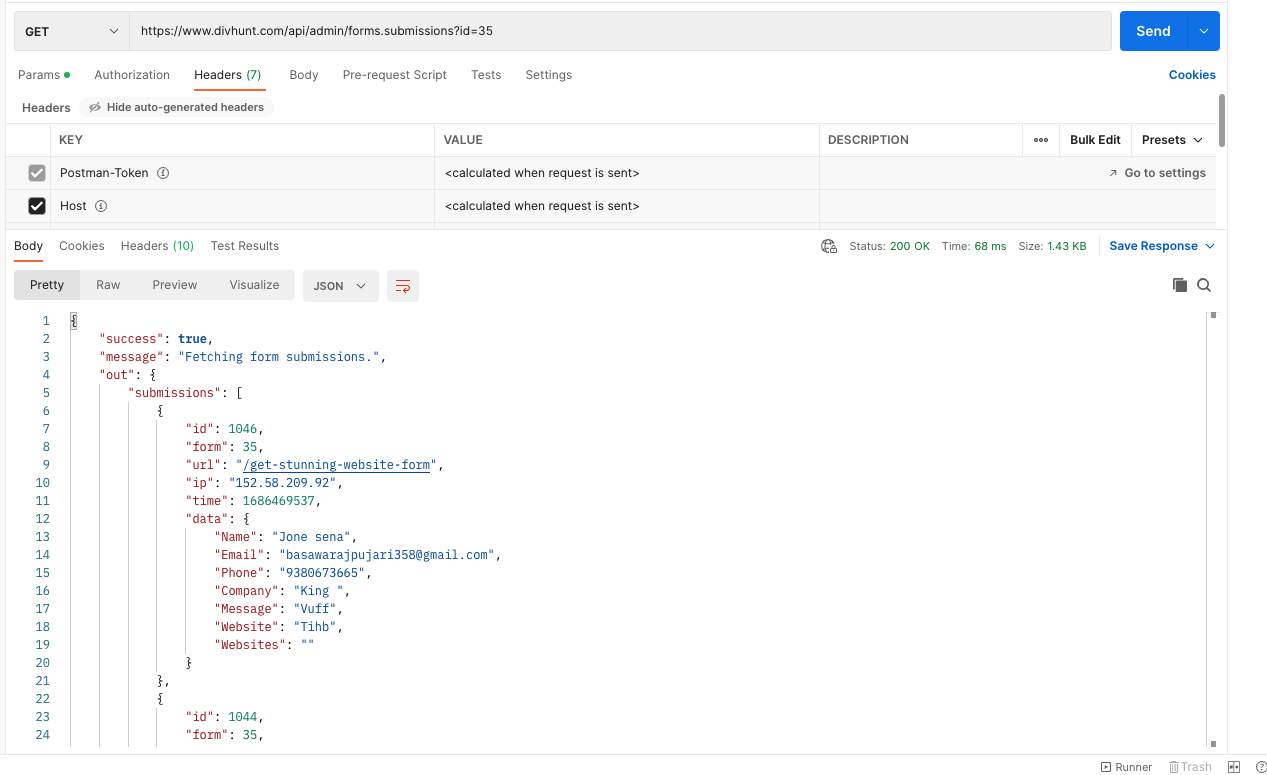This screenshot has width=1267, height=775.
Task: Click the search icon in response panel
Action: (x=1204, y=285)
